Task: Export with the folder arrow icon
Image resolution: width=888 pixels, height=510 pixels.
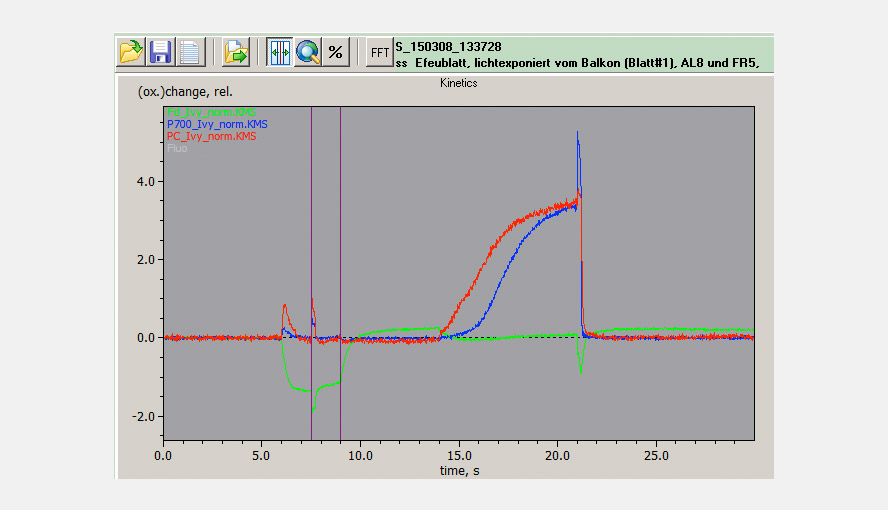Action: coord(236,52)
